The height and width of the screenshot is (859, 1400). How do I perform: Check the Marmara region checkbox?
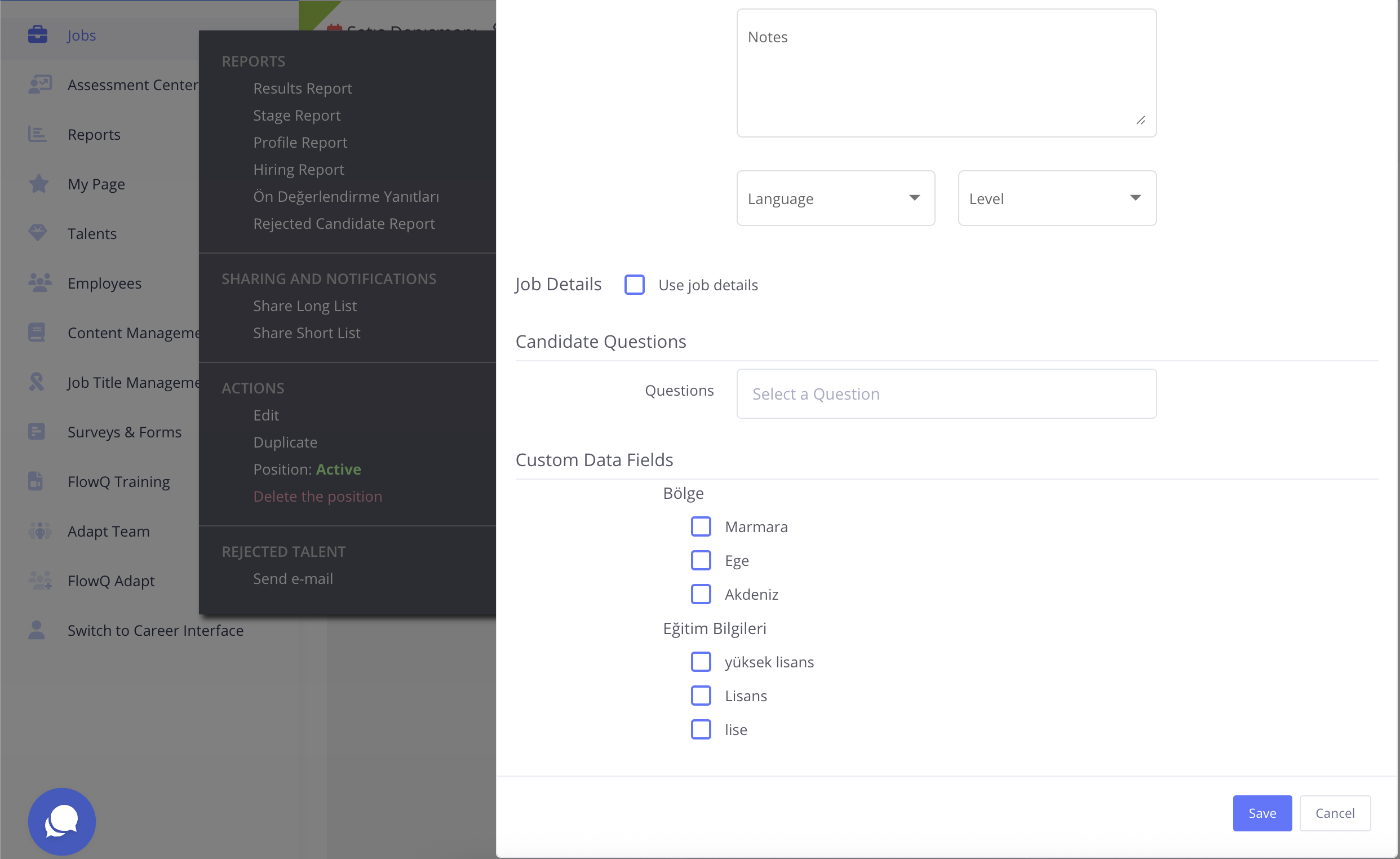[x=701, y=526]
